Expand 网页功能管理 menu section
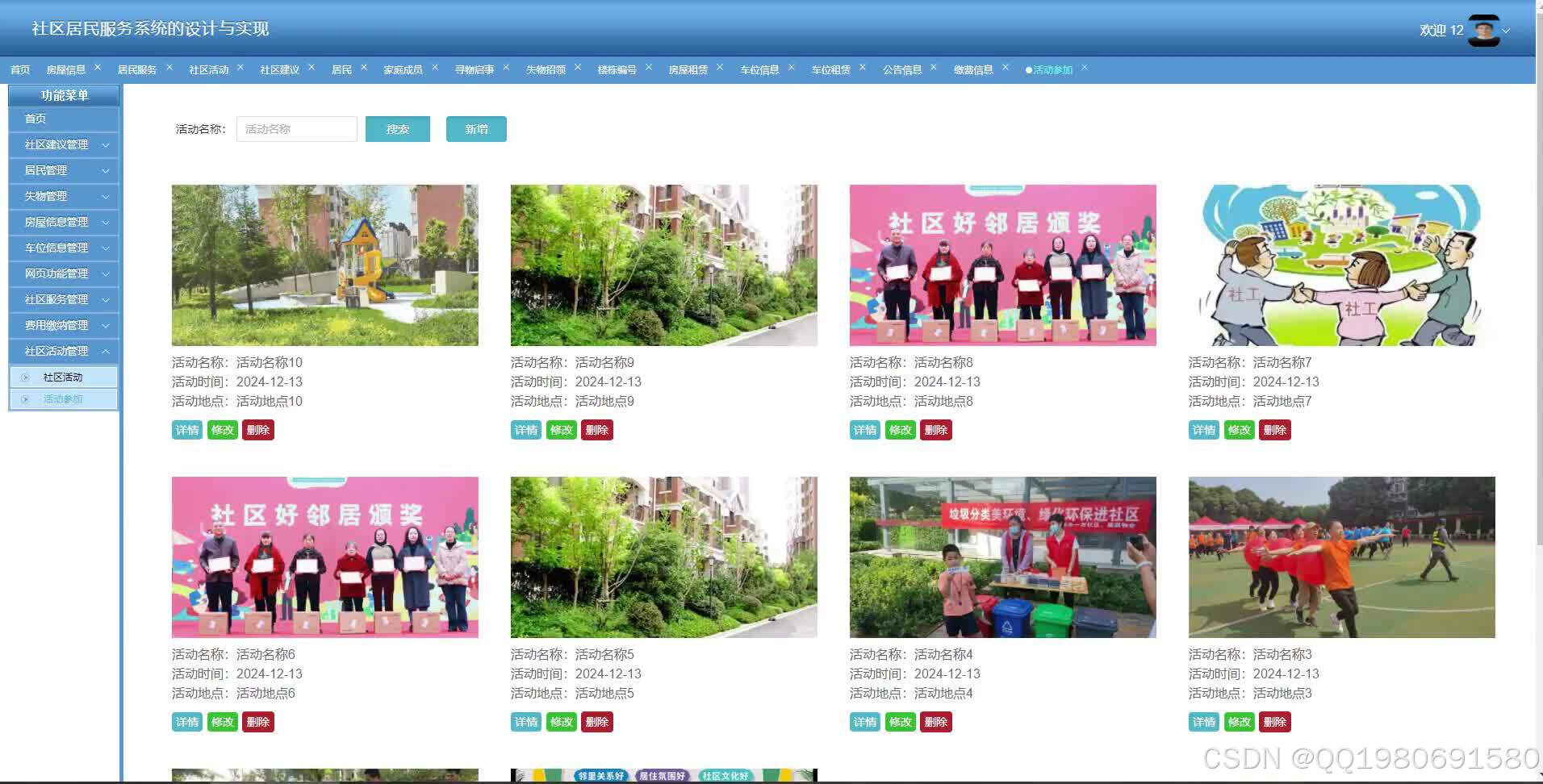Viewport: 1543px width, 784px height. point(64,273)
